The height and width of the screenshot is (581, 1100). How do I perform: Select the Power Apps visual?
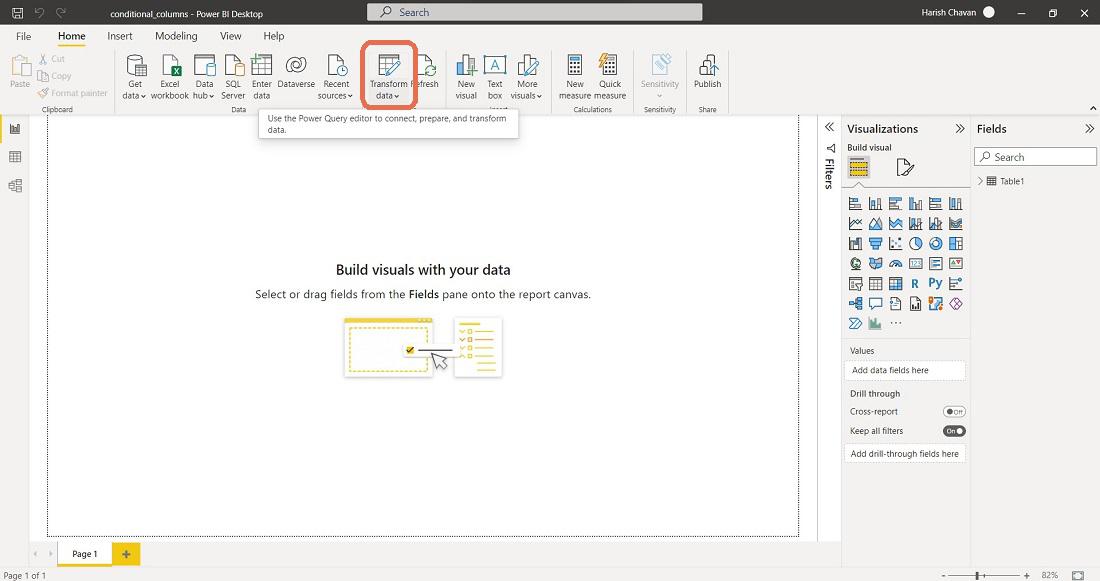pyautogui.click(x=955, y=304)
